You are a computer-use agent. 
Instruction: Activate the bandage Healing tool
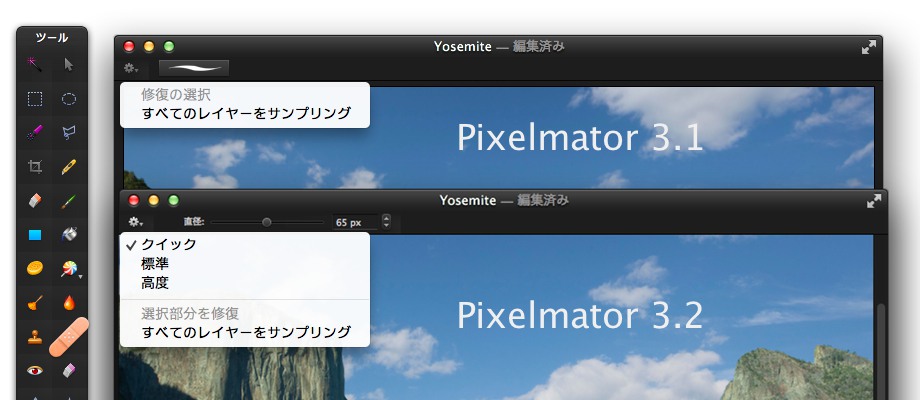pos(69,337)
